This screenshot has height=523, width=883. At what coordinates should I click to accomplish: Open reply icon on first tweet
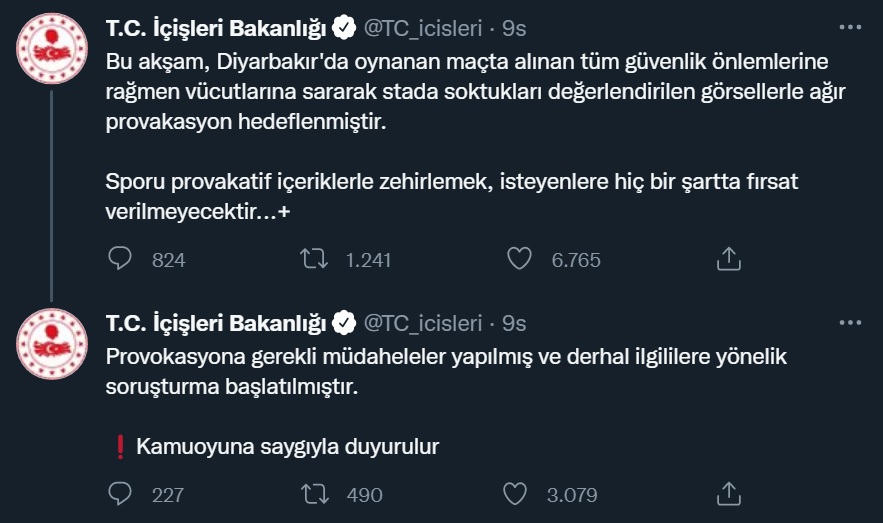click(119, 259)
